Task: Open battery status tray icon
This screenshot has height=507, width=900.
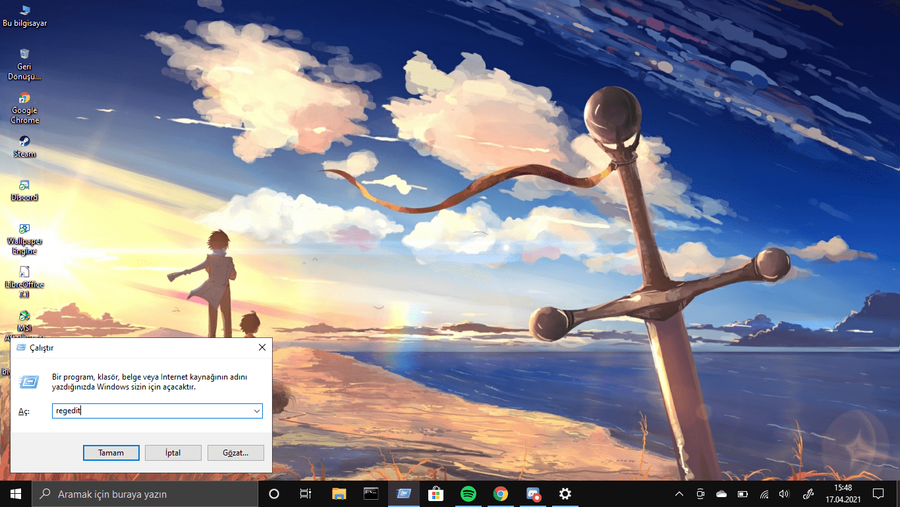Action: (743, 494)
